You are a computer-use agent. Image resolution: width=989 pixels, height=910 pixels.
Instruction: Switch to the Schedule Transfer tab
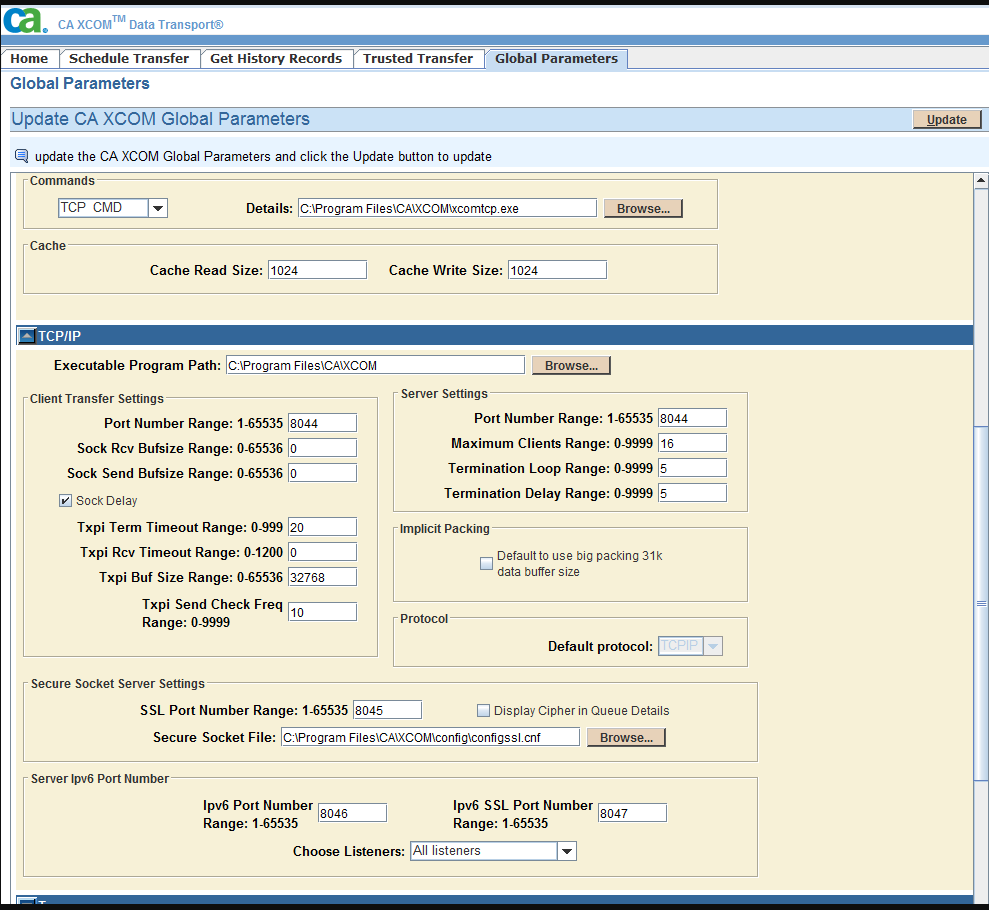coord(129,59)
